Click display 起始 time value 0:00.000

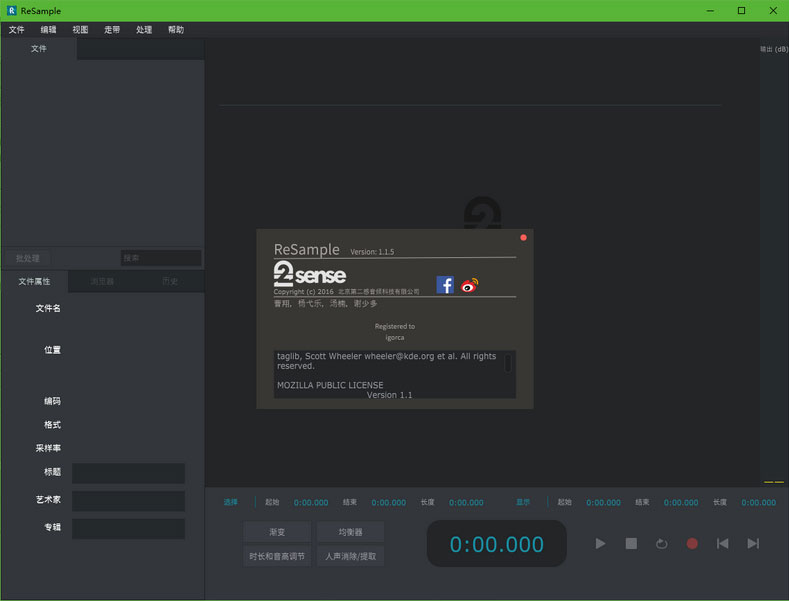tap(603, 502)
